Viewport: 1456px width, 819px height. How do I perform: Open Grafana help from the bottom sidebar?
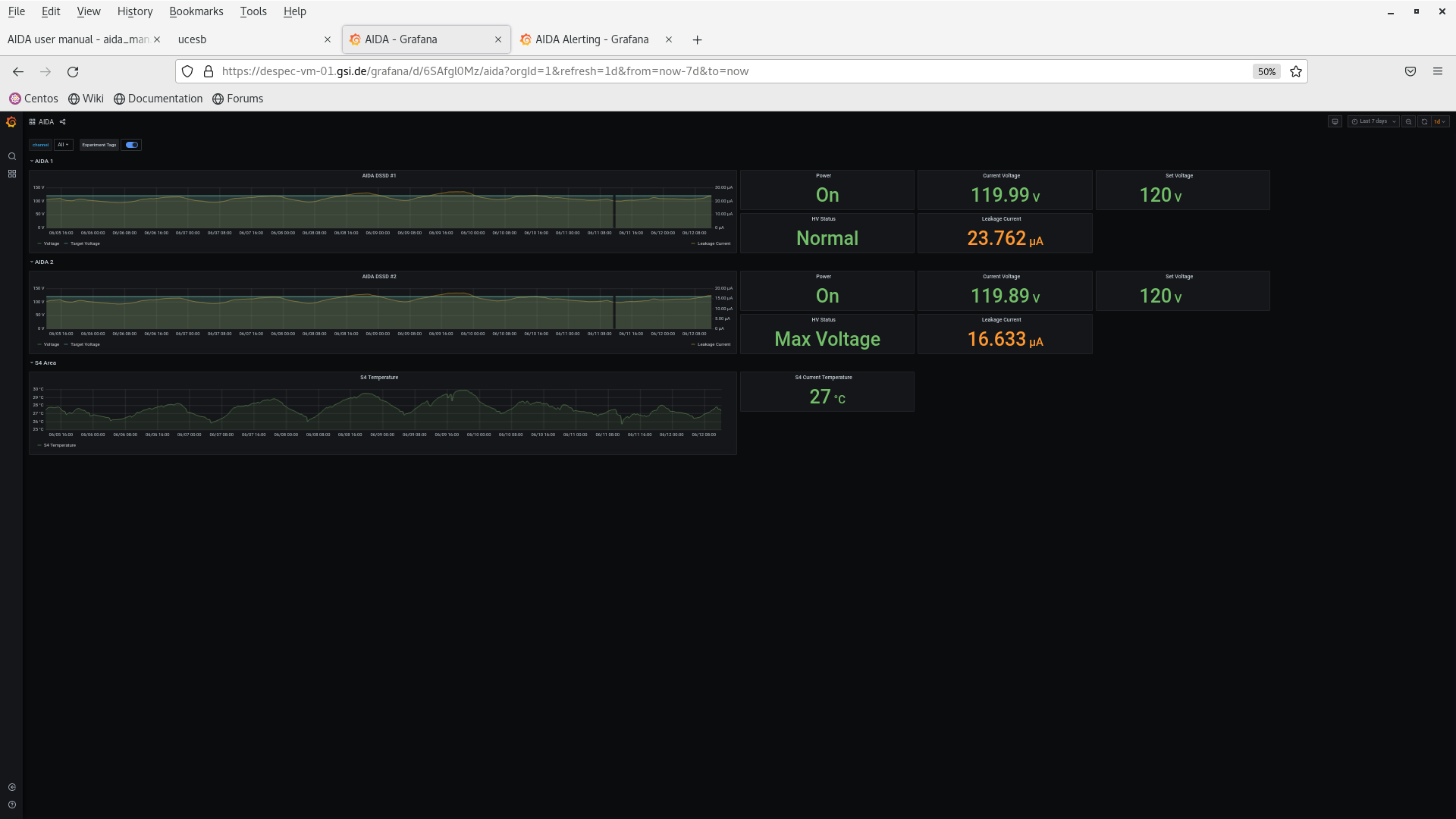coord(12,804)
